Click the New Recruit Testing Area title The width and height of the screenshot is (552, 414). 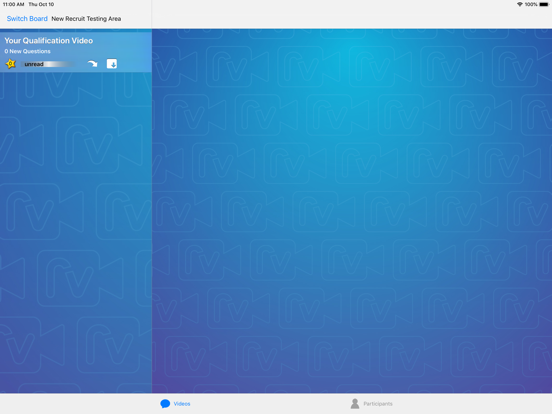pos(86,19)
